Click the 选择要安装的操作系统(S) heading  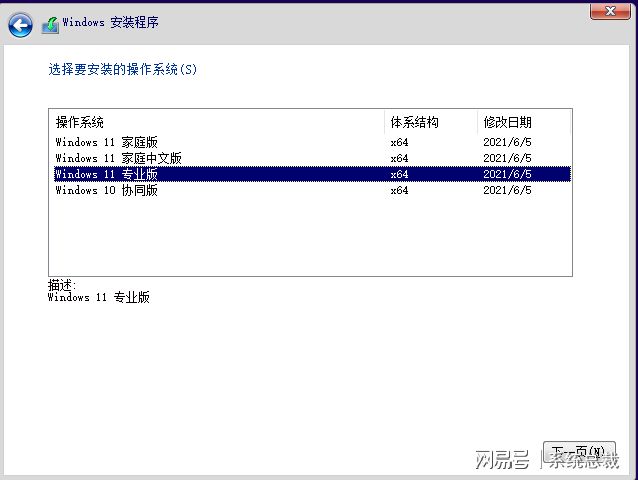[x=122, y=69]
